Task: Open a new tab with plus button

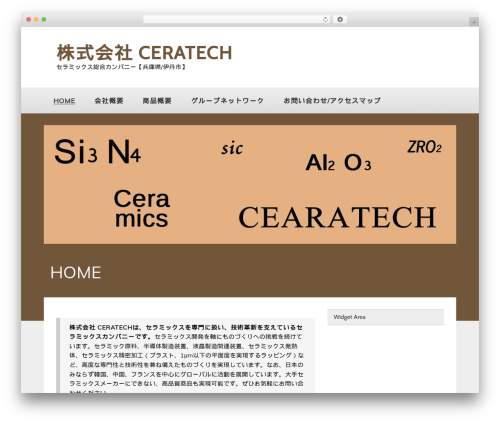Action: pos(474,22)
